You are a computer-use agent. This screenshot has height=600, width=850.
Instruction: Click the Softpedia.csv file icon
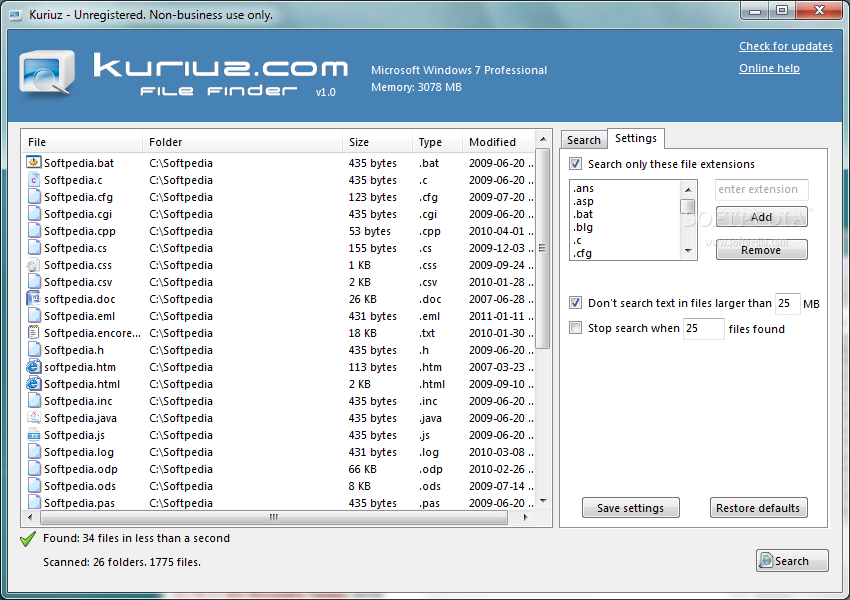click(x=34, y=281)
